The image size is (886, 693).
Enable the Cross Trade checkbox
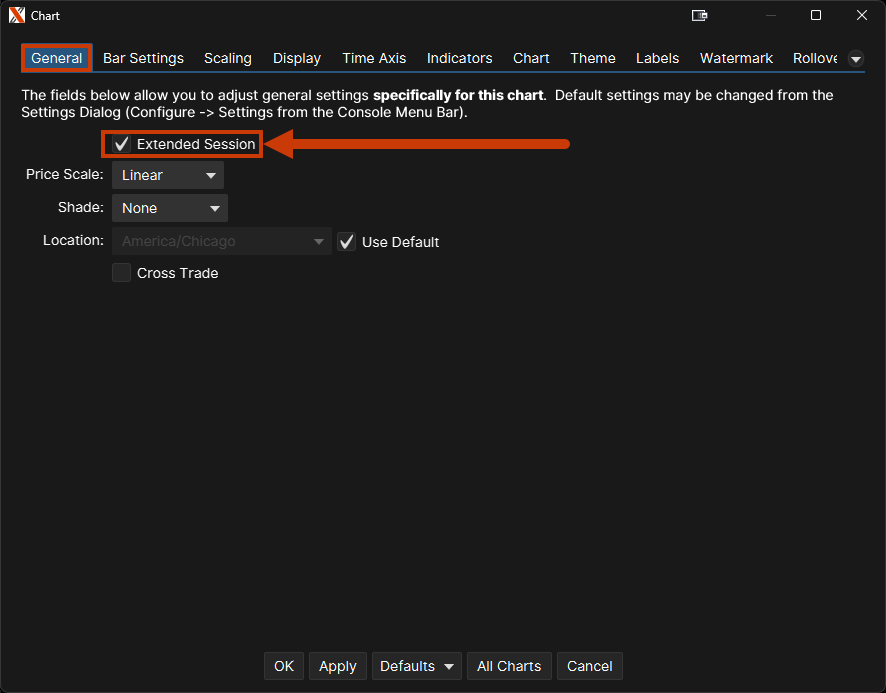122,273
